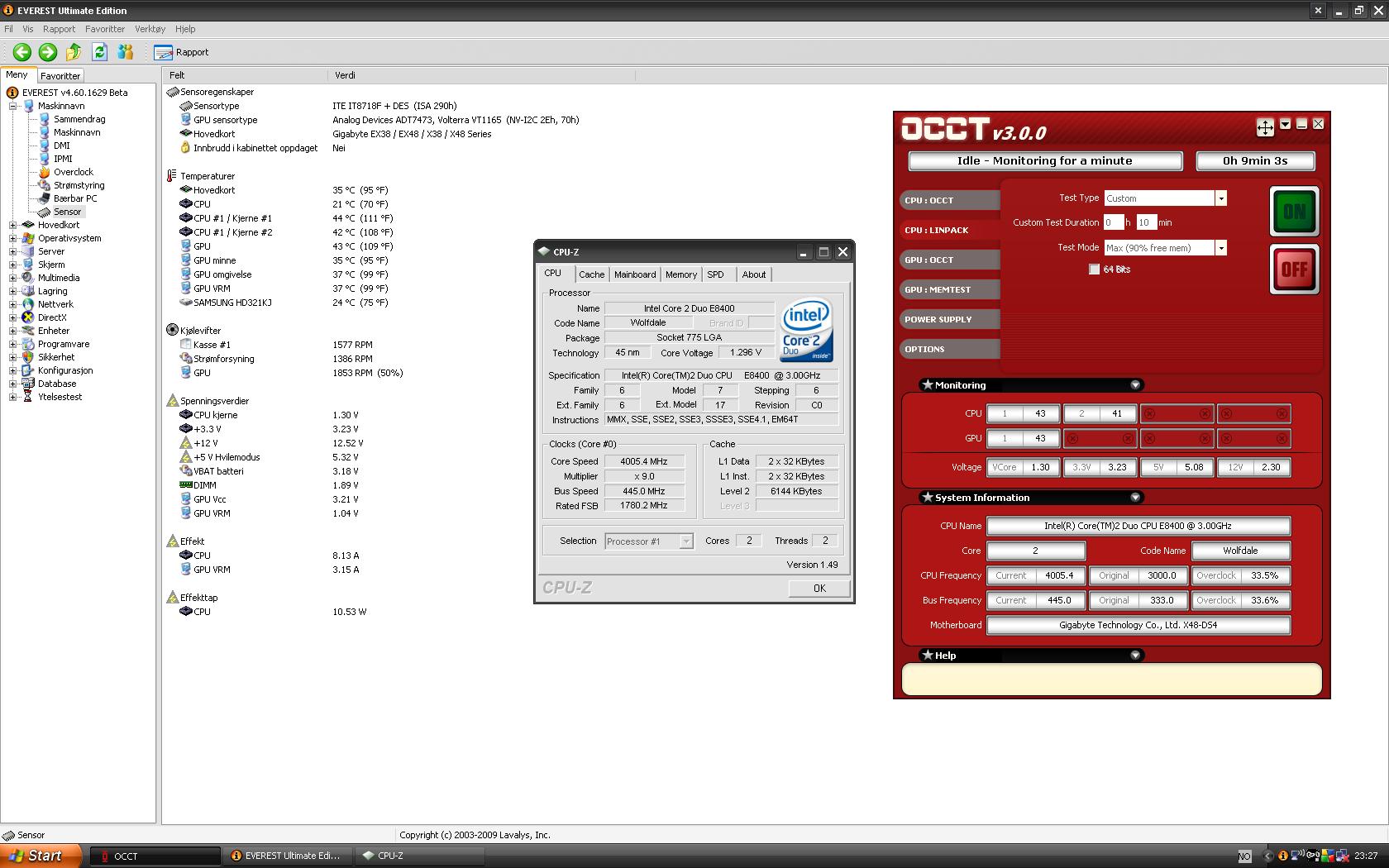
Task: Click the Start button on the taskbar
Action: 41,856
